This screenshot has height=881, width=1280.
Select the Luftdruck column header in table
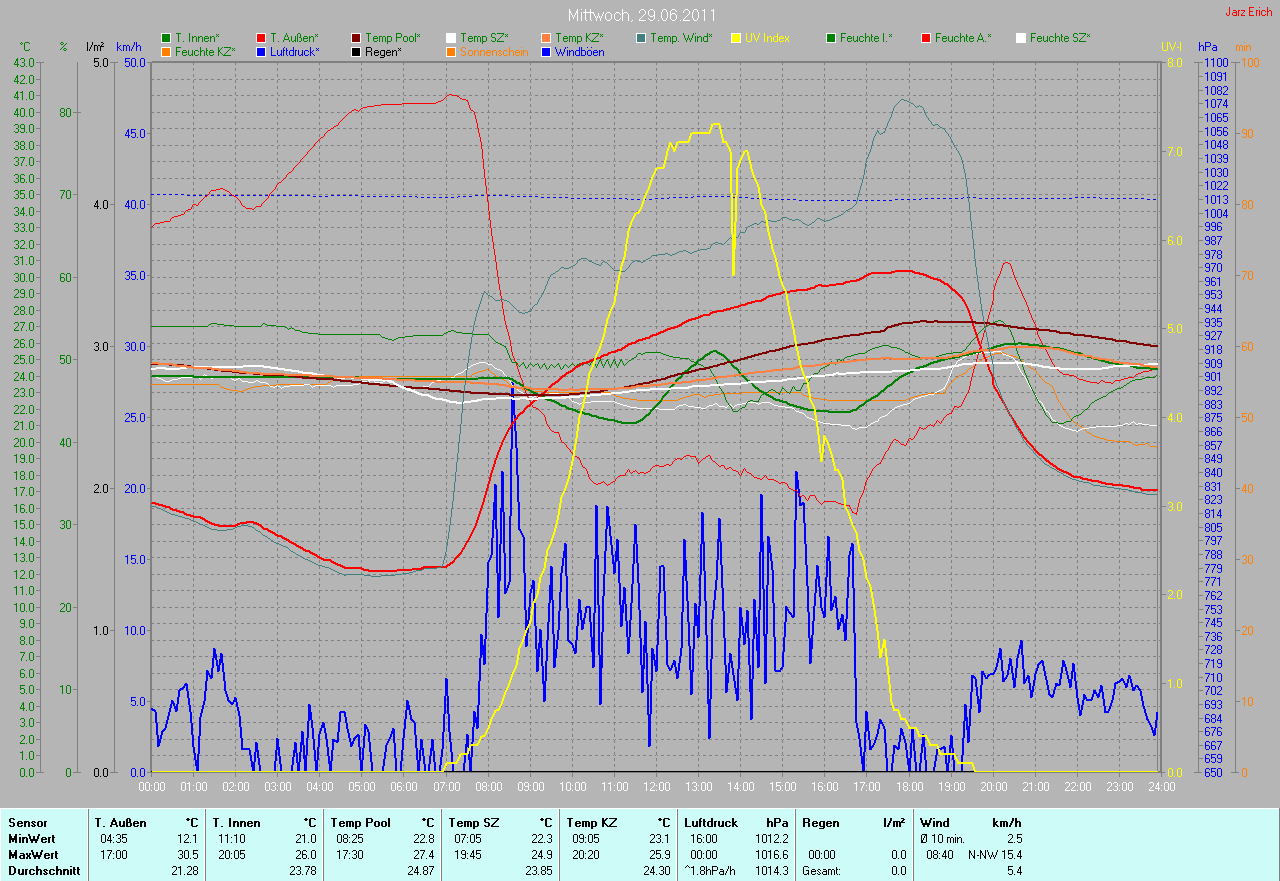711,823
